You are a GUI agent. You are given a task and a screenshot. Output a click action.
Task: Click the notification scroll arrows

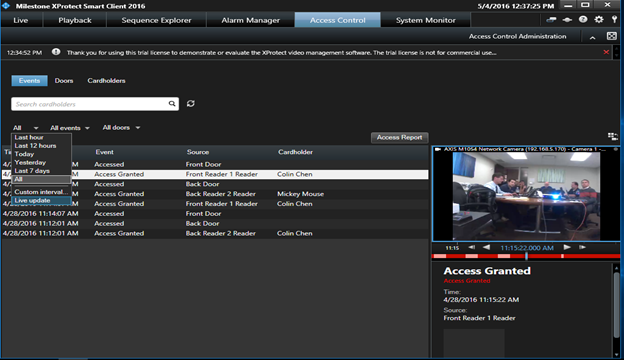point(617,53)
